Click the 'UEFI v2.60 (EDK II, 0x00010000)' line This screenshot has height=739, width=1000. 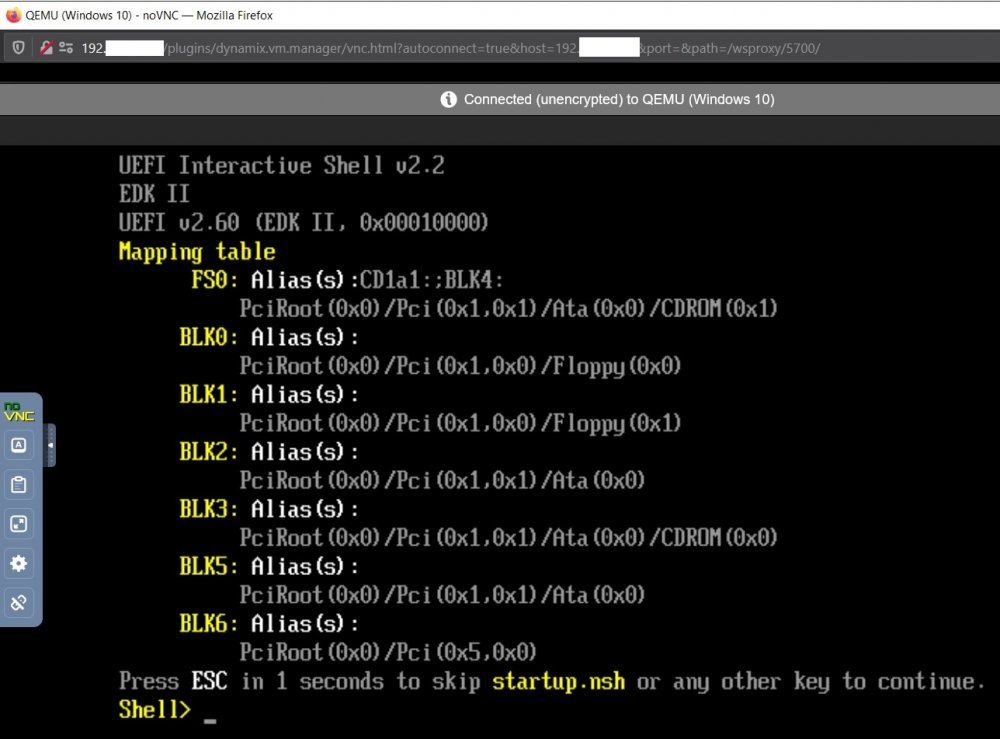(304, 223)
